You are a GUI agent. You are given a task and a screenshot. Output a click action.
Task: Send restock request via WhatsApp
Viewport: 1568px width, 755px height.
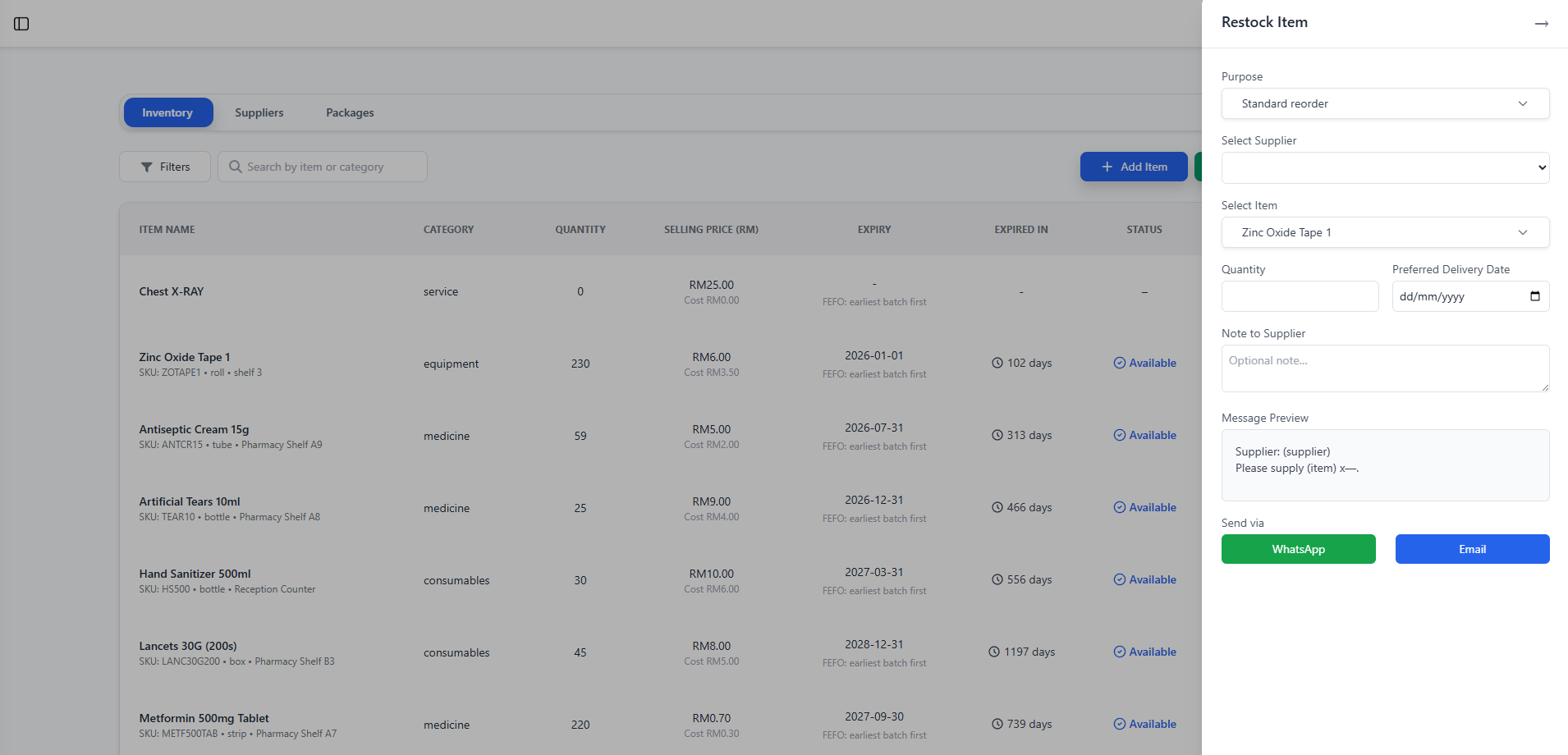(1298, 549)
